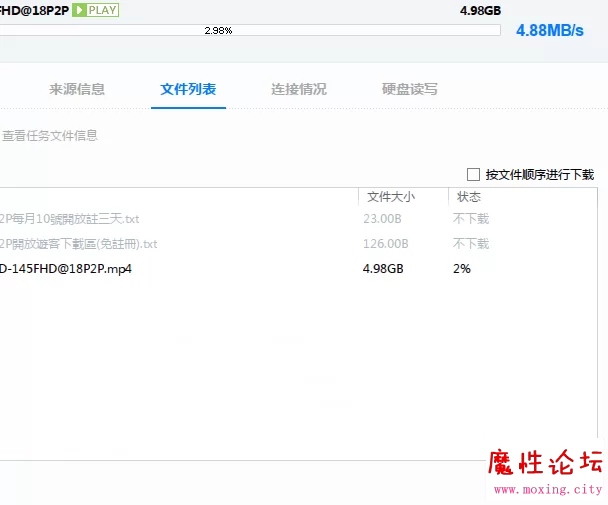
Task: Click the 文件大小 column header
Action: (x=391, y=197)
